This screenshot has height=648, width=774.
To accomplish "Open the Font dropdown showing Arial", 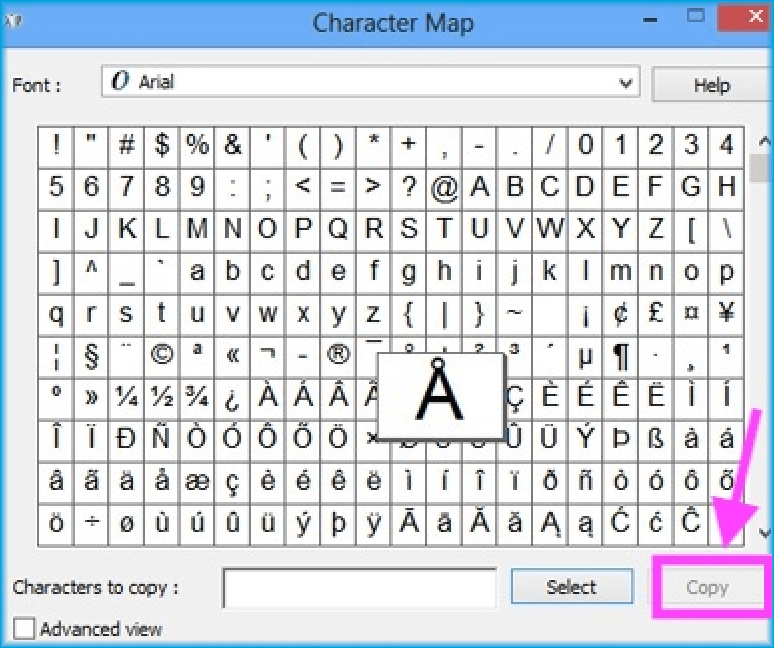I will pos(371,81).
